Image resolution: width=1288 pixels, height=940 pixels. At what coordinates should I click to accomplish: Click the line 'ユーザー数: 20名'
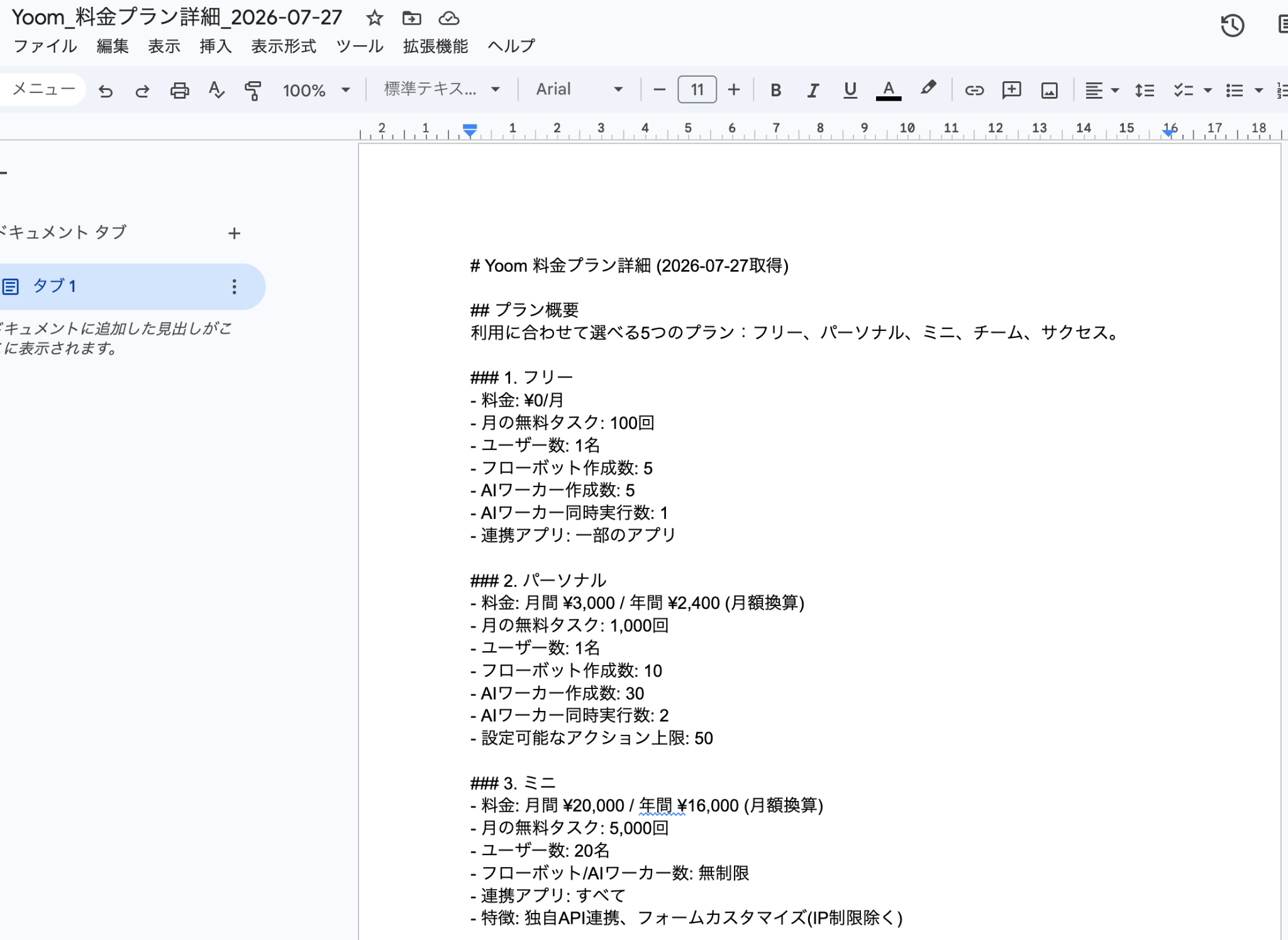coord(540,851)
